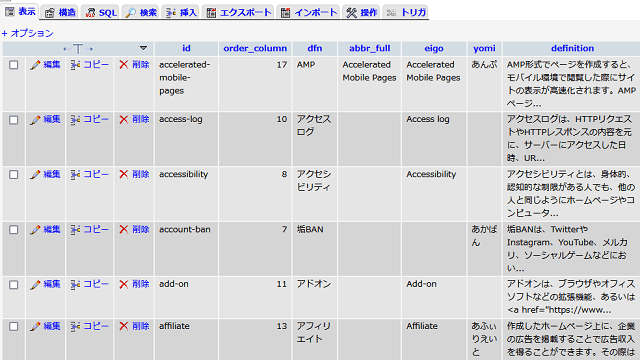Click the red X delete icon for access-log
640x360 pixels.
124,120
